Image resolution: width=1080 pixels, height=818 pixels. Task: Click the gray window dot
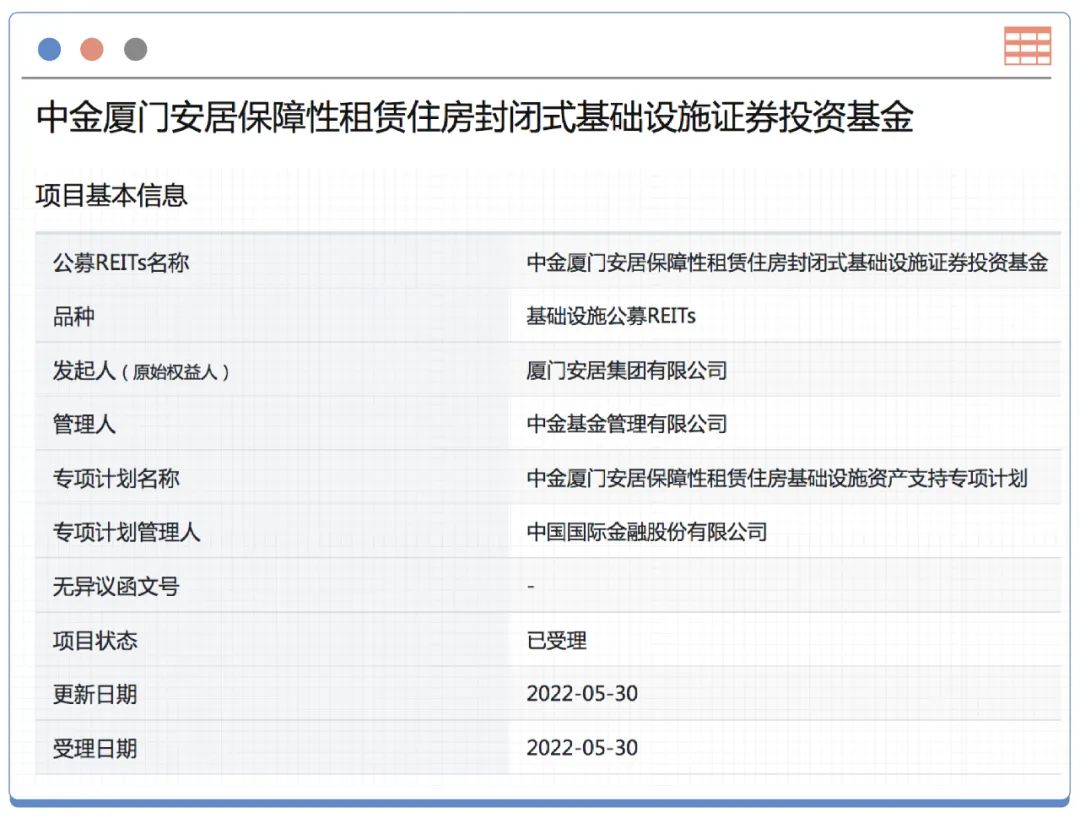click(x=135, y=49)
